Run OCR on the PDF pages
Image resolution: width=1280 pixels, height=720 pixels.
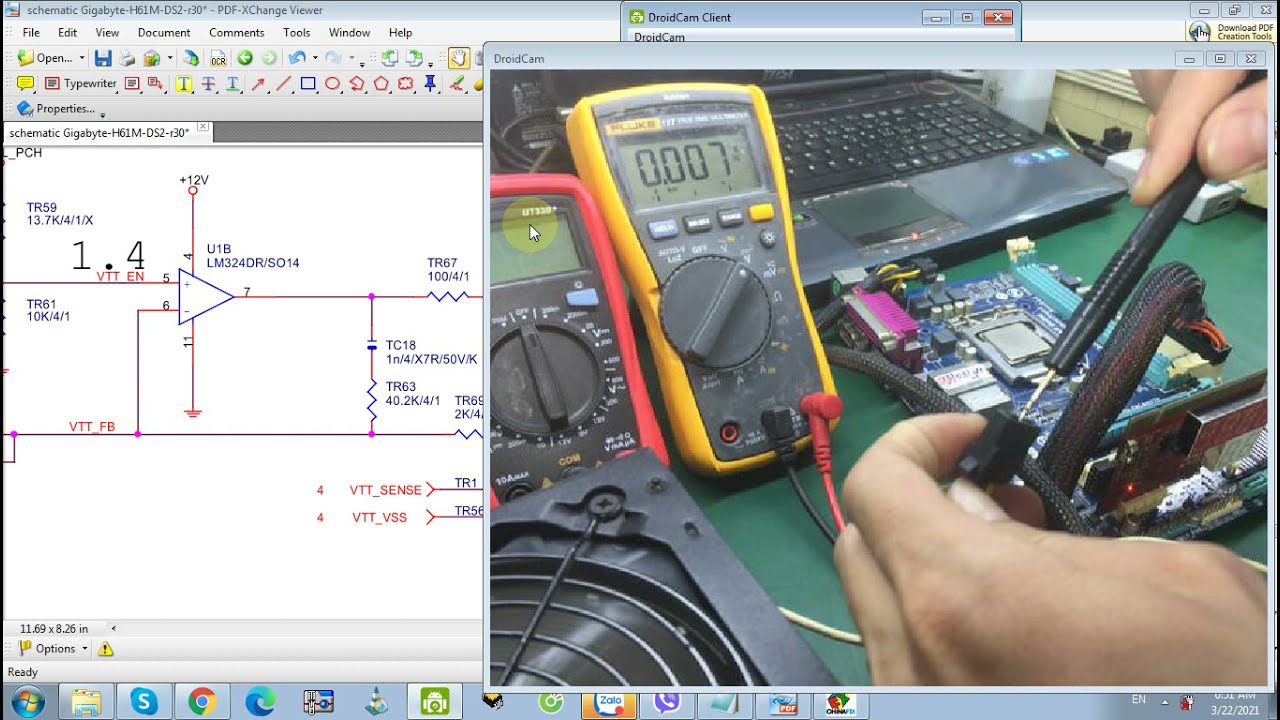(x=218, y=58)
